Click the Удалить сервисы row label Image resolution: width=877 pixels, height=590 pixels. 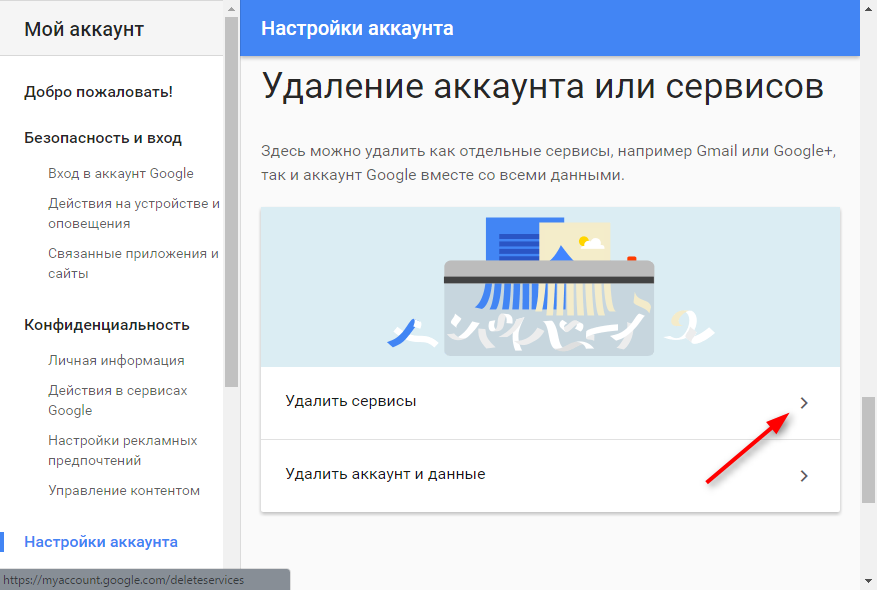[351, 401]
